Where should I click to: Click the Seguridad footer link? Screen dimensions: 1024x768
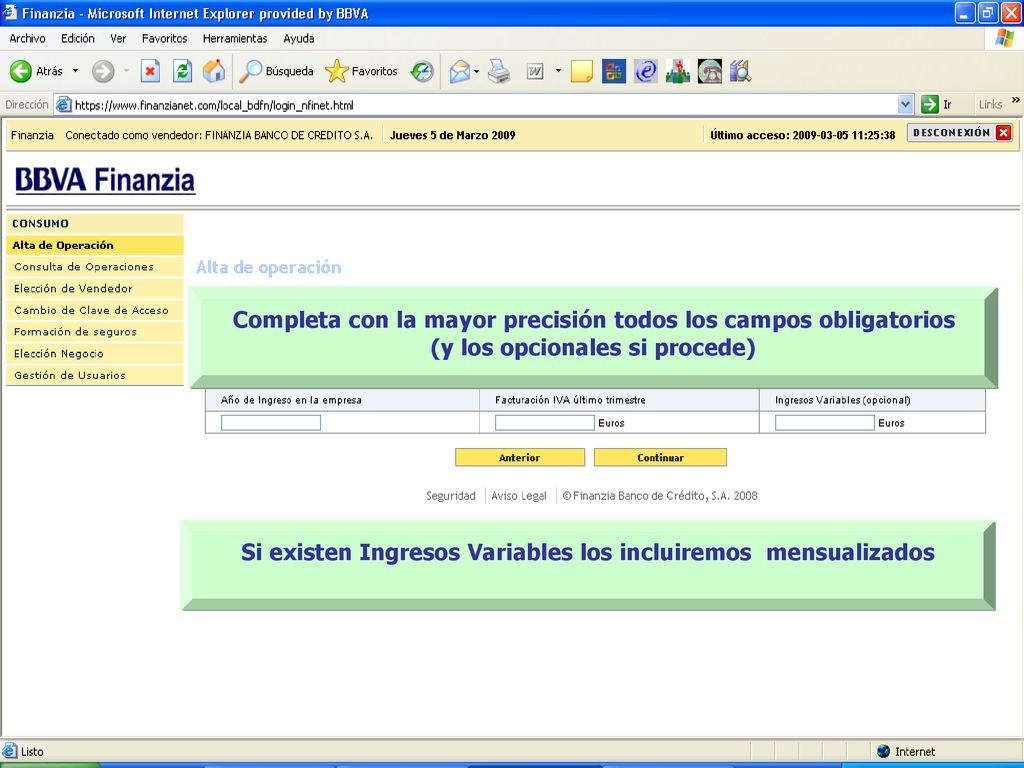(451, 496)
